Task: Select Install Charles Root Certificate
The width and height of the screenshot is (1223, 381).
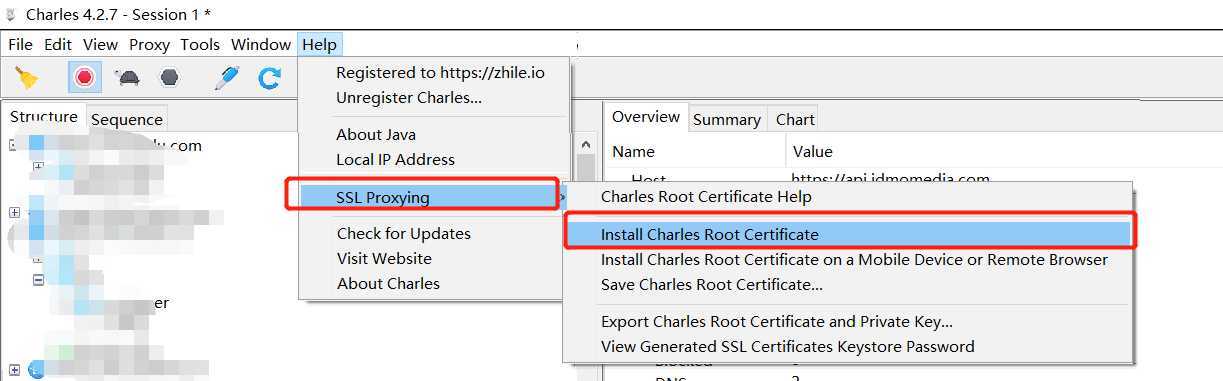Action: (x=847, y=234)
